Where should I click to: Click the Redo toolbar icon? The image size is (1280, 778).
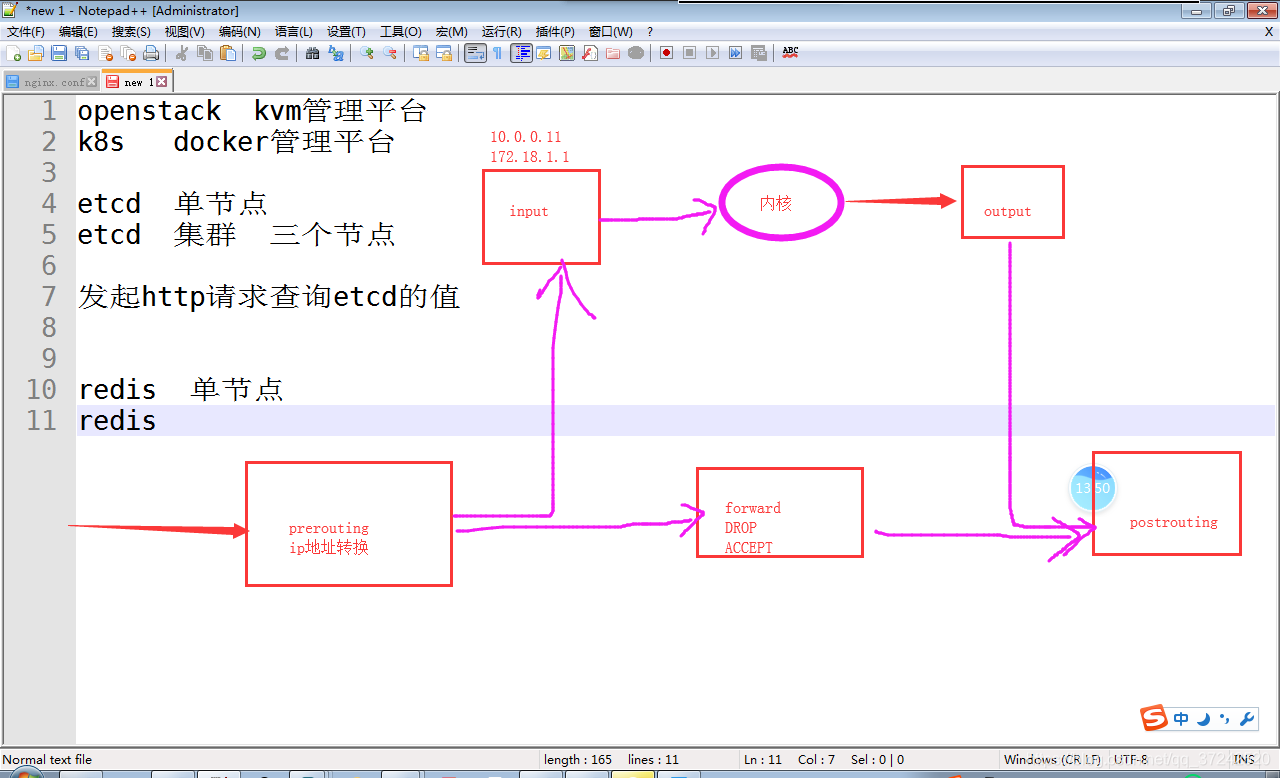(x=282, y=53)
